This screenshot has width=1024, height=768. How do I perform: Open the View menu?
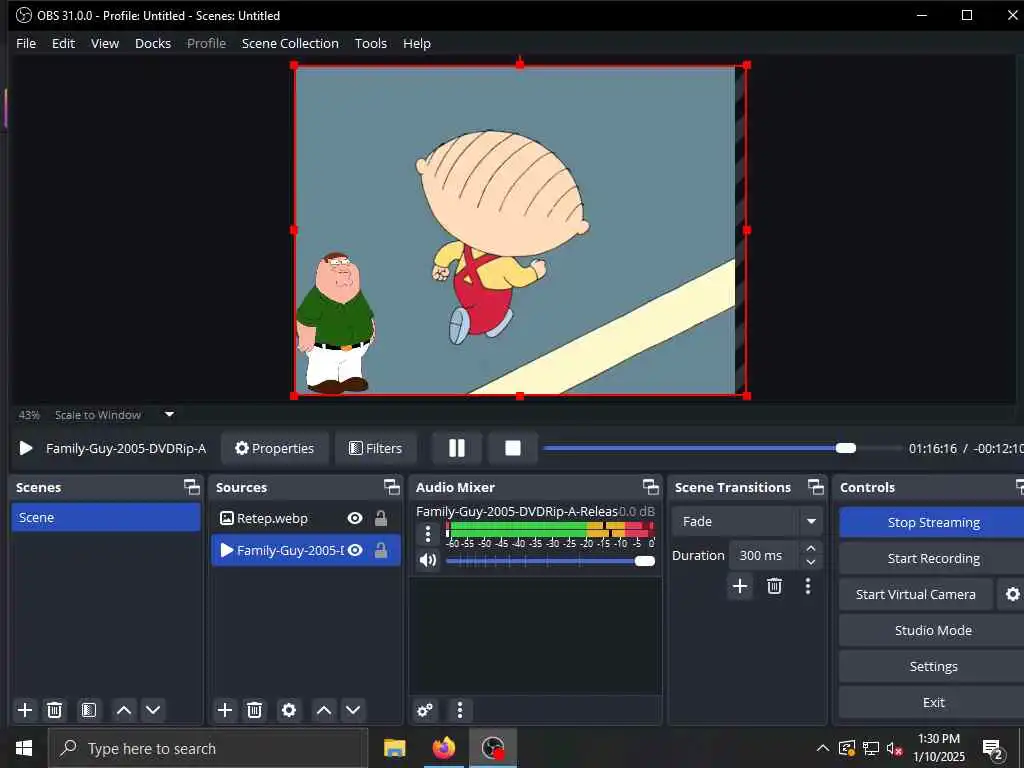point(104,43)
